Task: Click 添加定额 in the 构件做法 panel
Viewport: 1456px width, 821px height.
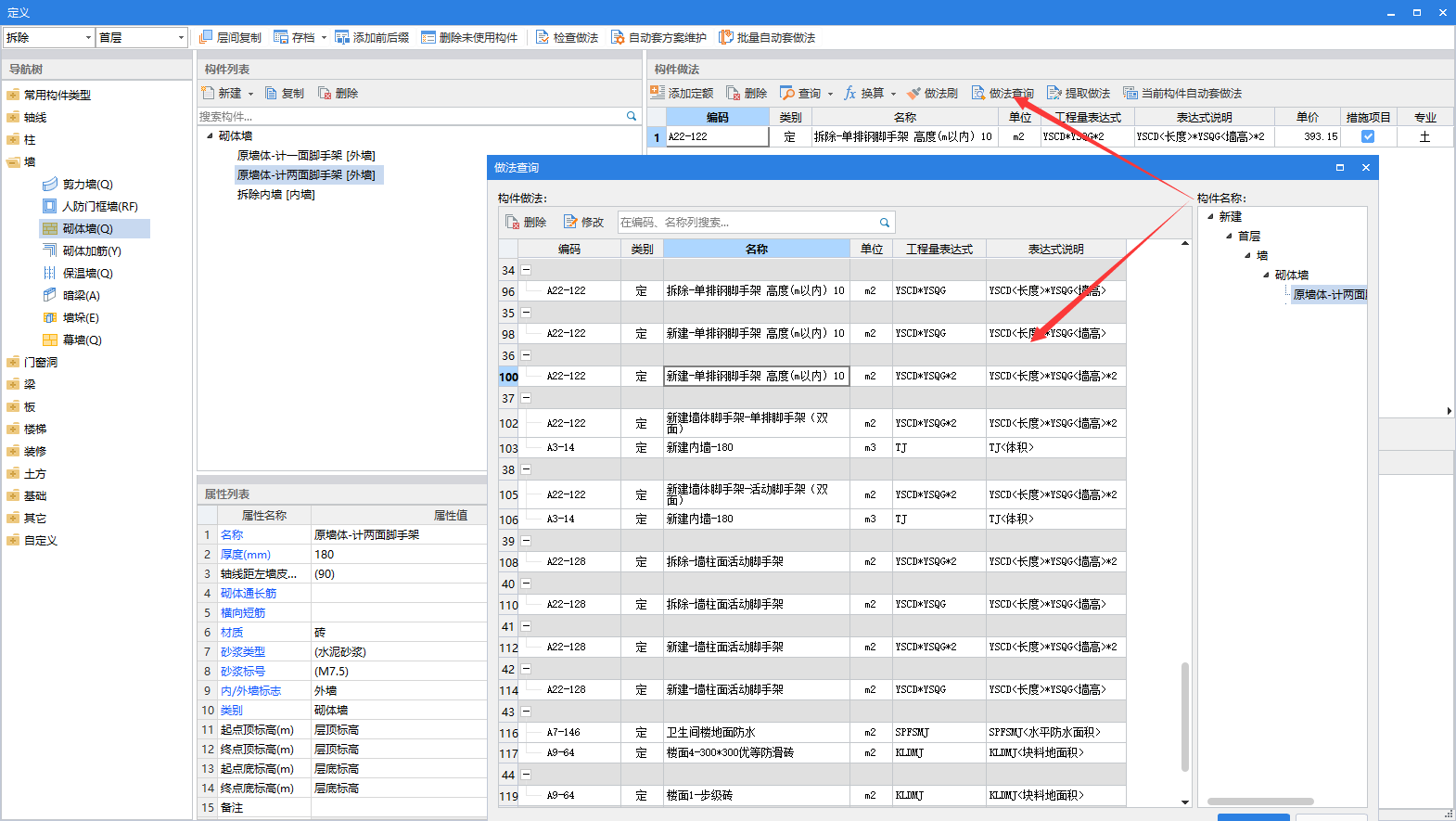Action: (x=682, y=93)
